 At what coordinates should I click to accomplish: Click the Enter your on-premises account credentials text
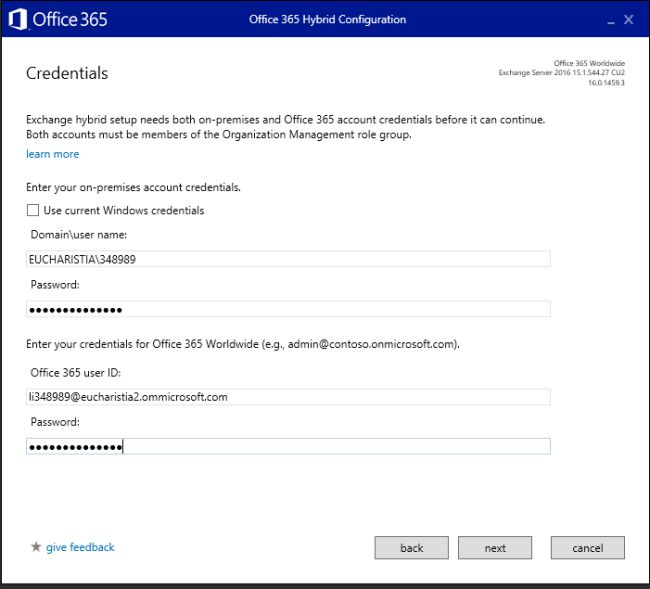133,187
